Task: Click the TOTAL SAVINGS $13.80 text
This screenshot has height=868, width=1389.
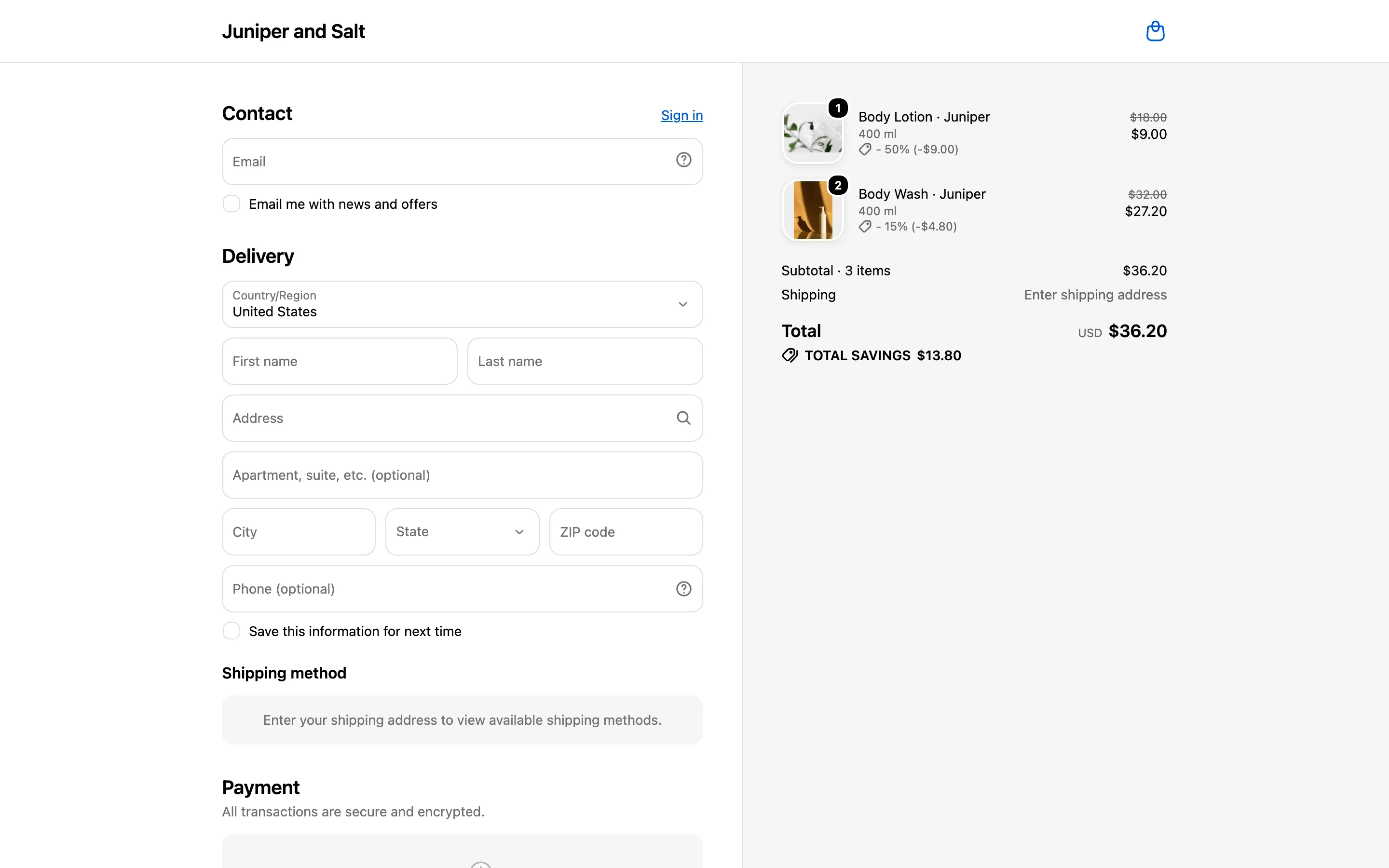Action: [x=883, y=355]
